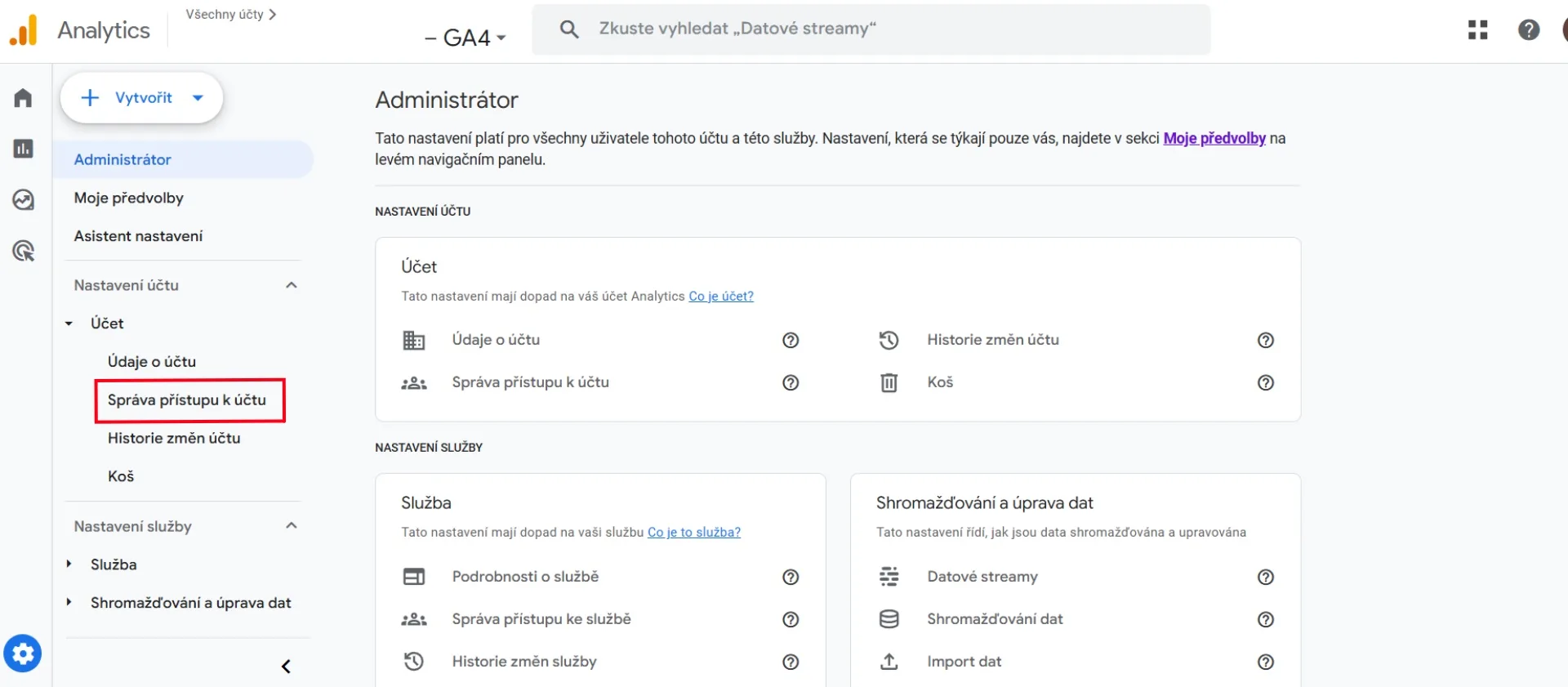Collapse the Účet tree item
The height and width of the screenshot is (687, 1568).
tap(69, 323)
